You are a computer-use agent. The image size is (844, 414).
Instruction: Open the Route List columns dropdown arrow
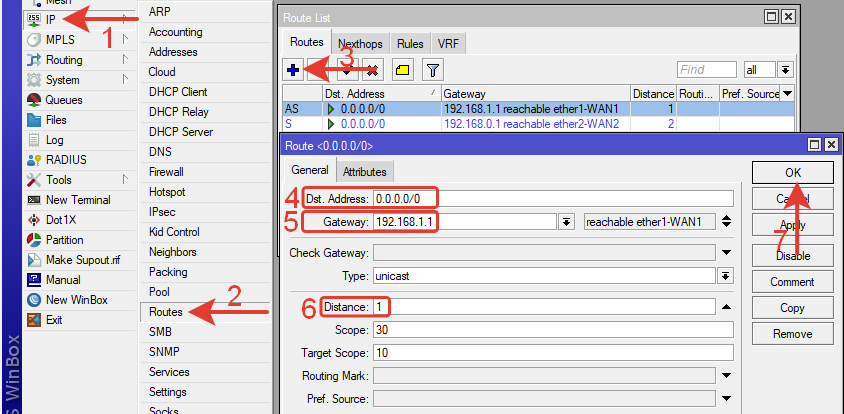click(787, 94)
